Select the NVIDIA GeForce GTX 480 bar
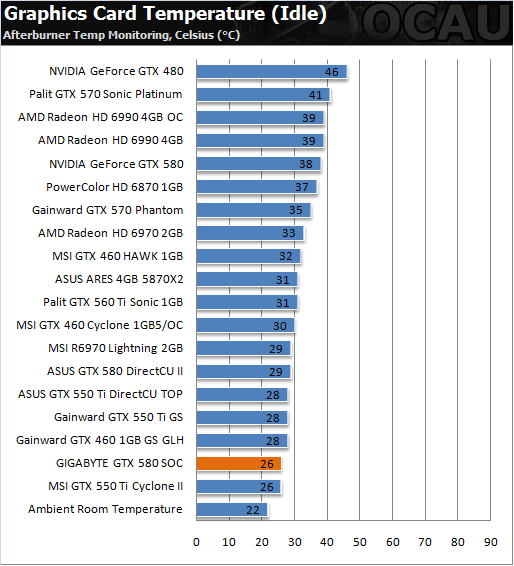This screenshot has height=566, width=514. click(x=271, y=71)
